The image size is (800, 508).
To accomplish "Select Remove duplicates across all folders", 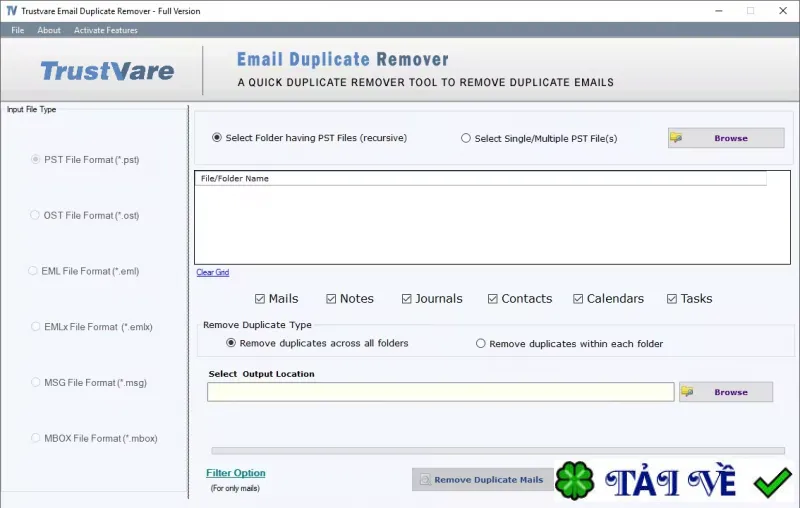I will 317,343.
